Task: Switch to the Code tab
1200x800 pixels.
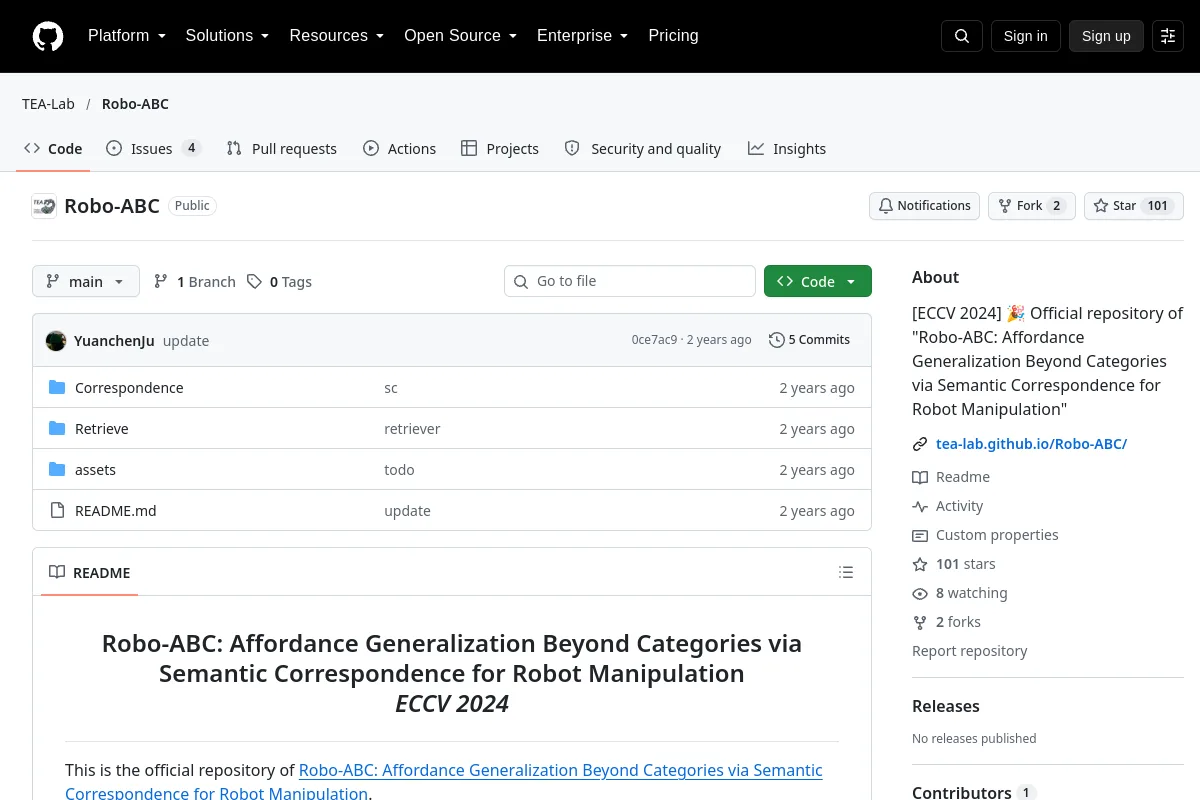Action: click(53, 149)
